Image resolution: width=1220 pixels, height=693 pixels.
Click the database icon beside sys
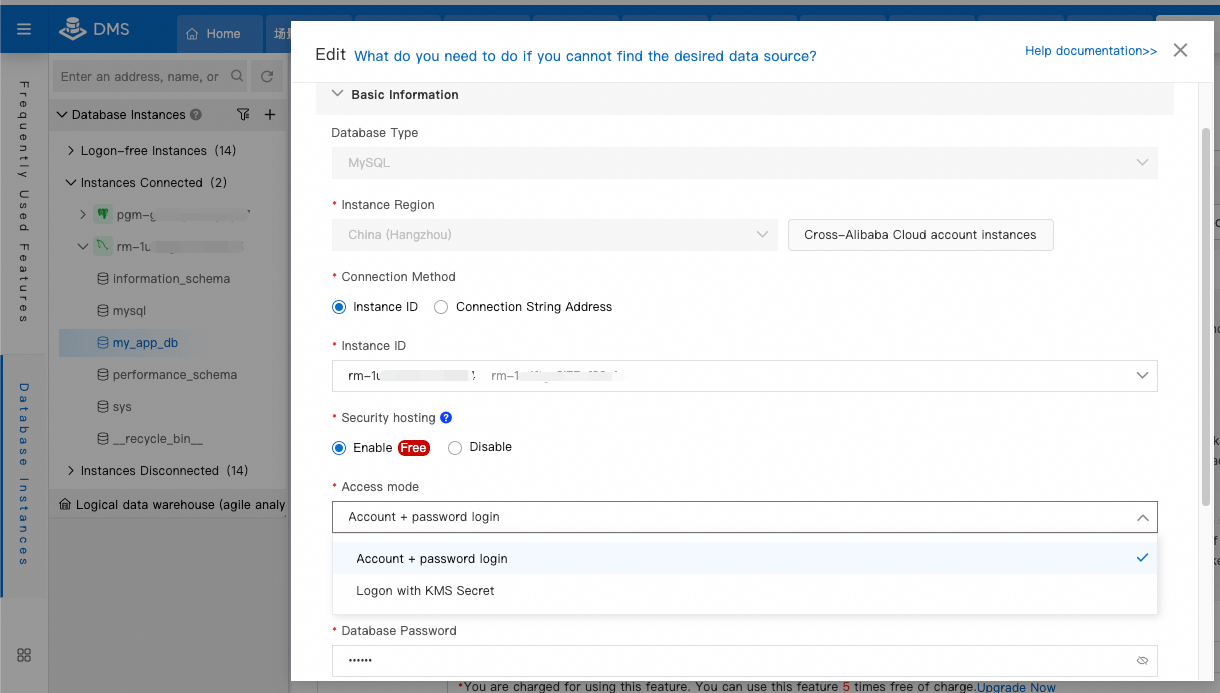tap(102, 407)
